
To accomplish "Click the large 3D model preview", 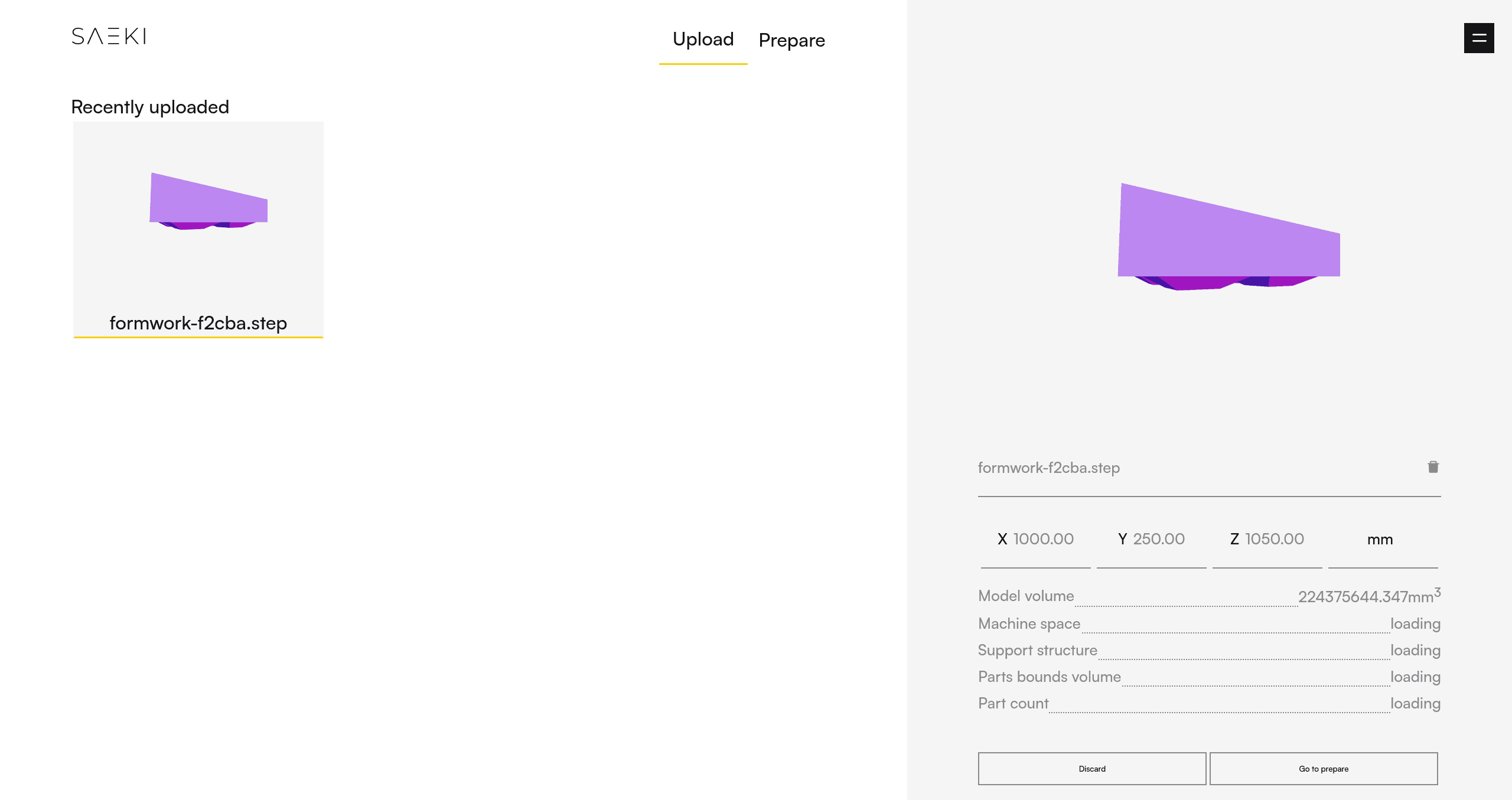I will coord(1228,237).
